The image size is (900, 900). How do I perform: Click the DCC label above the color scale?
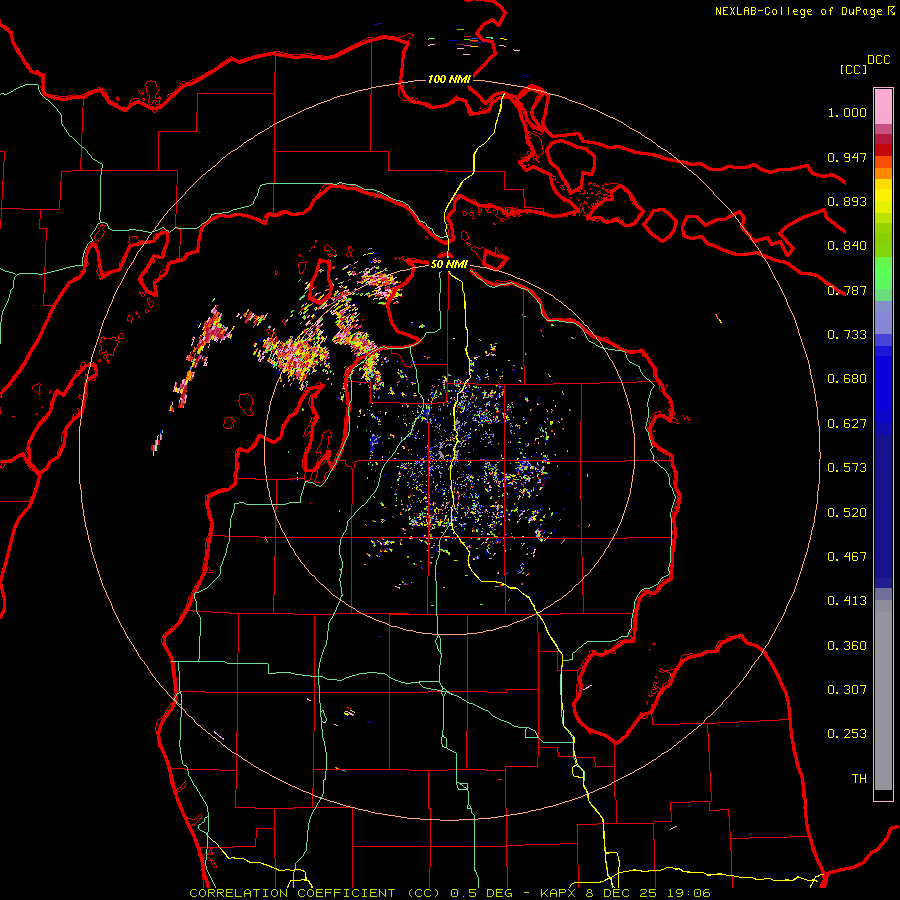879,60
